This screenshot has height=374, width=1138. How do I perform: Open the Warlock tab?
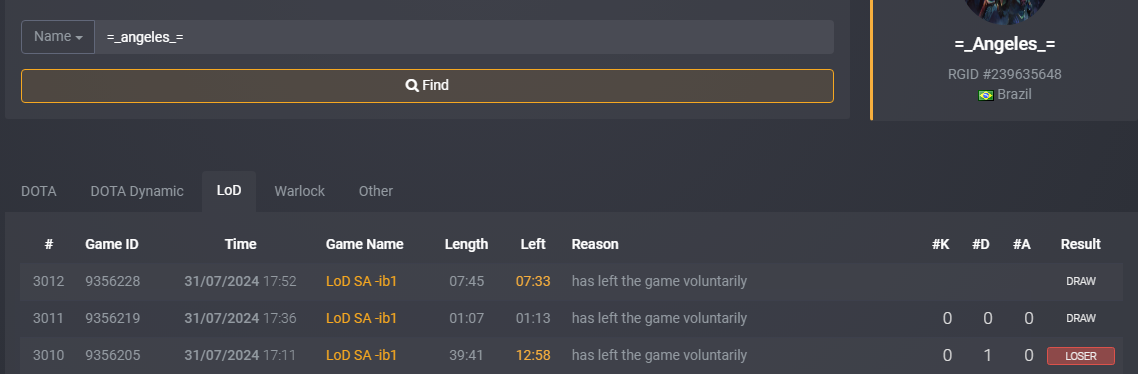click(x=300, y=191)
